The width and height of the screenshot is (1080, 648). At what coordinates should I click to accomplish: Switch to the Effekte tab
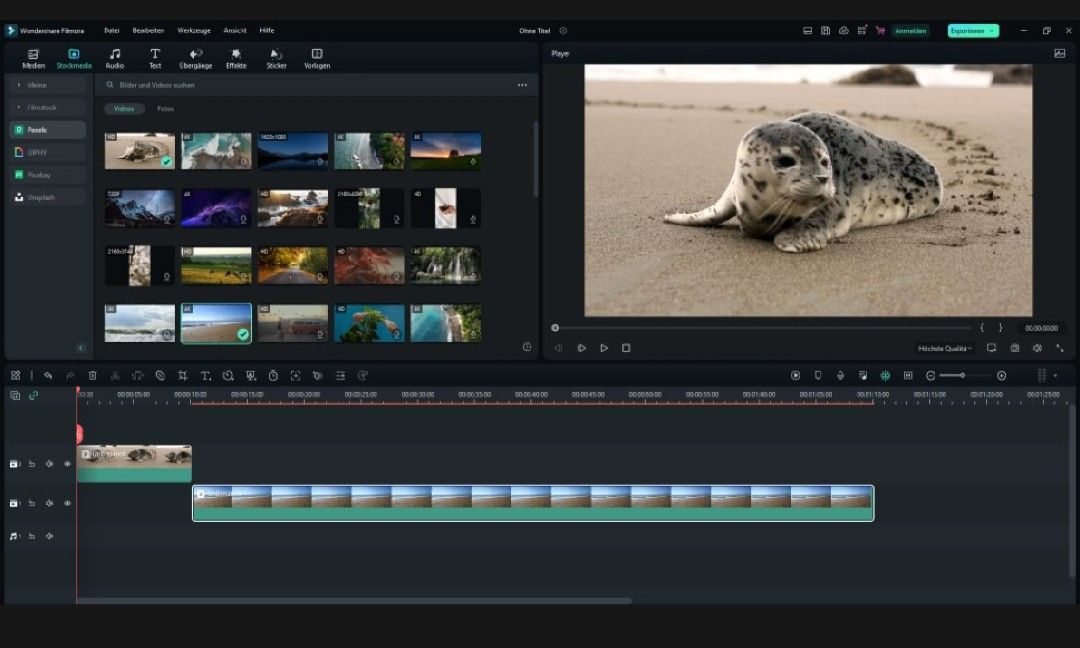pos(236,59)
